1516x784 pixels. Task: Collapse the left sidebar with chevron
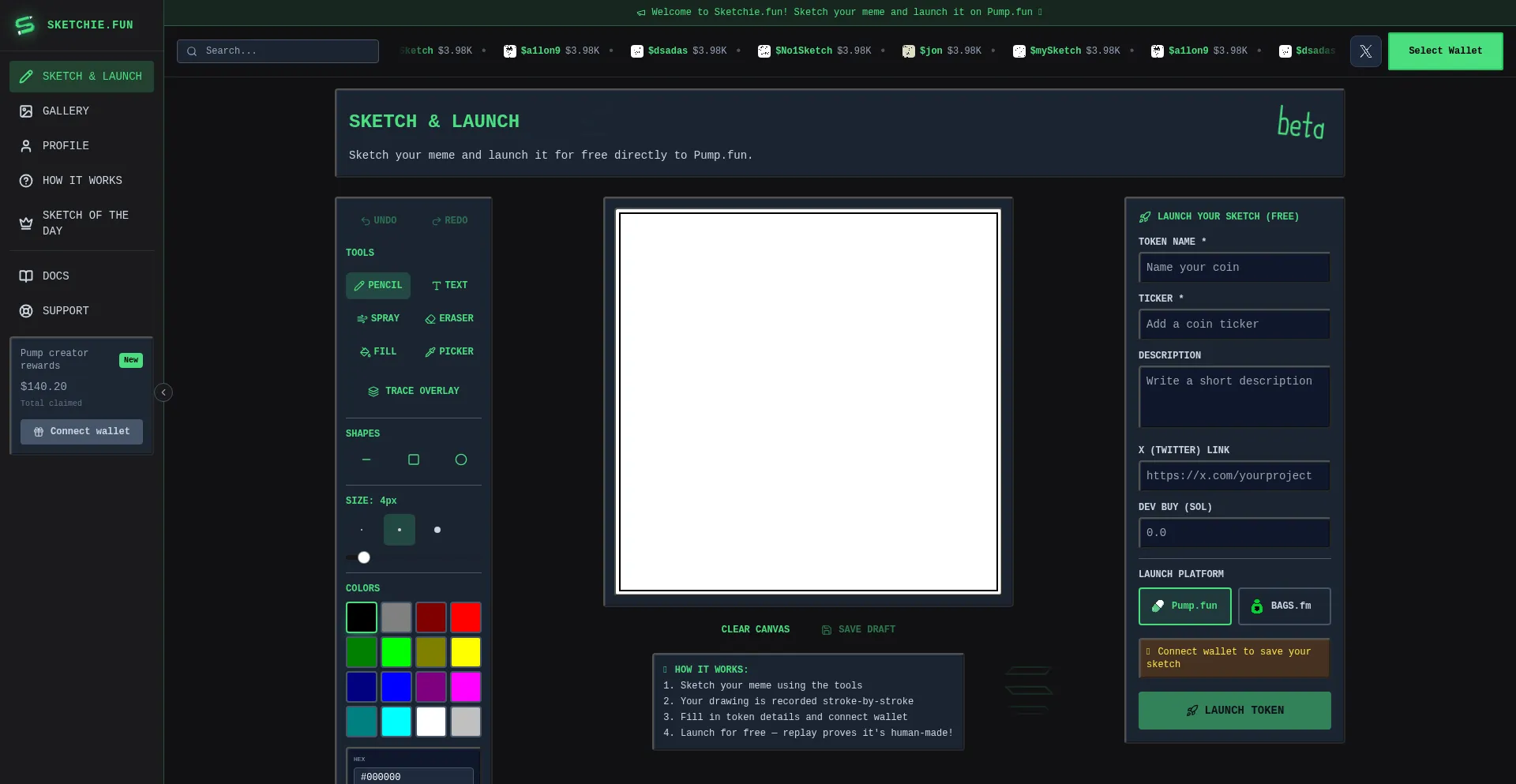coord(163,392)
